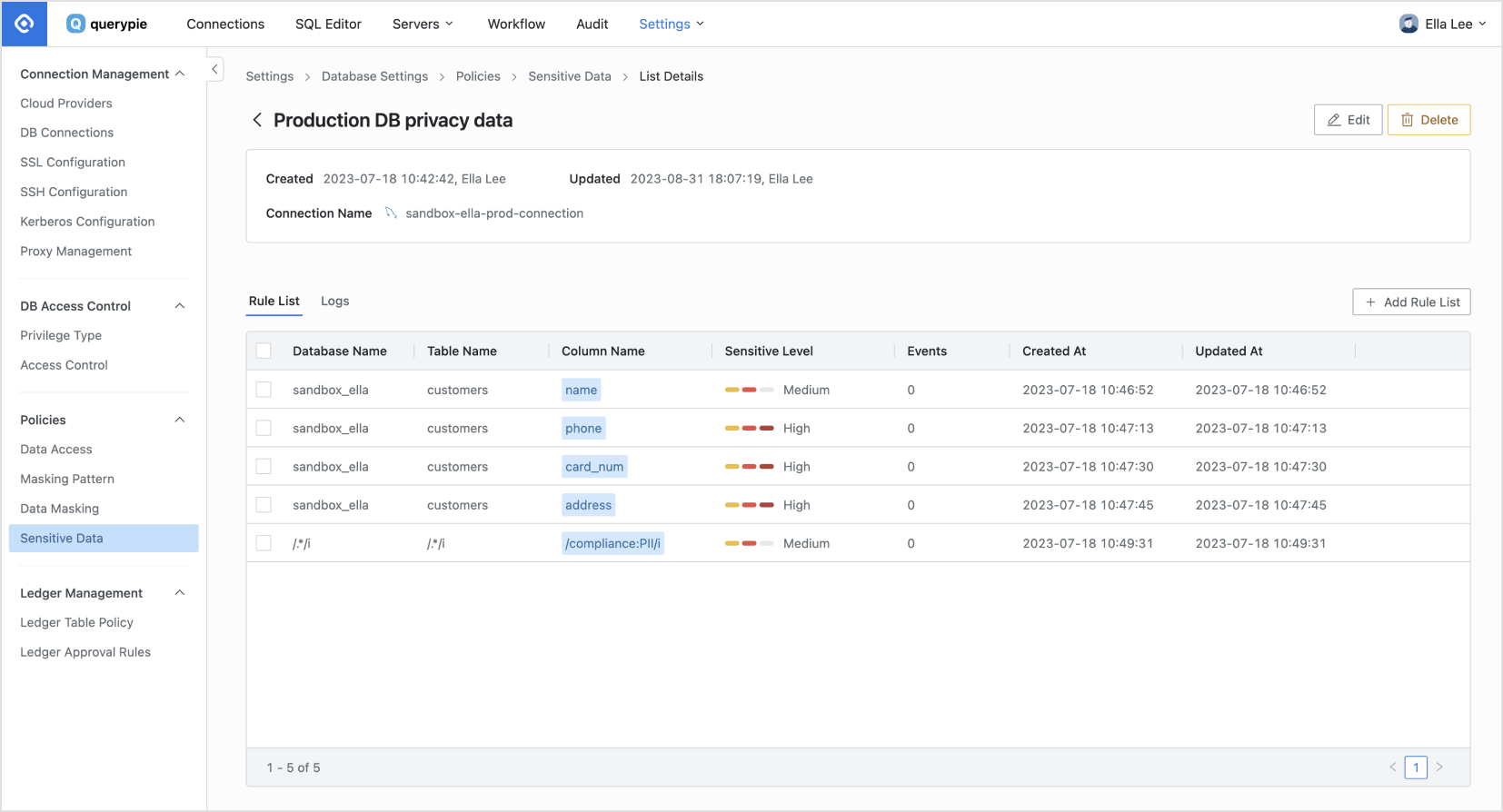Click the connection icon next to sandbox-ella-prod-connection

point(391,213)
